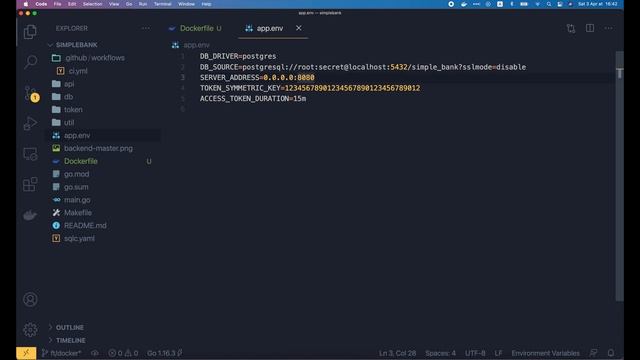
Task: Open Dockerfile from the explorer tree
Action: 81,161
